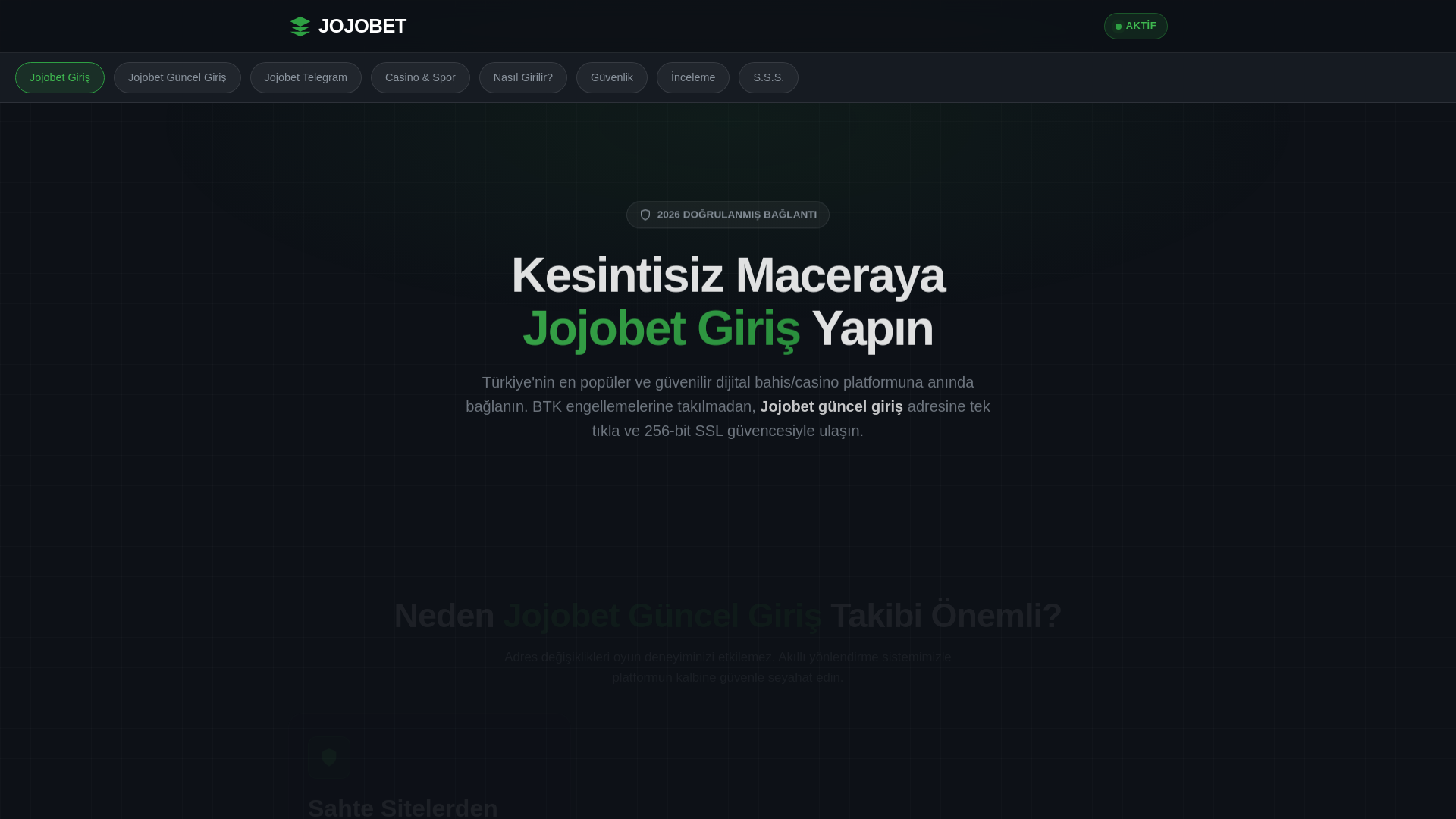Open the JOJOBET brand name link
The width and height of the screenshot is (1456, 819).
[362, 27]
